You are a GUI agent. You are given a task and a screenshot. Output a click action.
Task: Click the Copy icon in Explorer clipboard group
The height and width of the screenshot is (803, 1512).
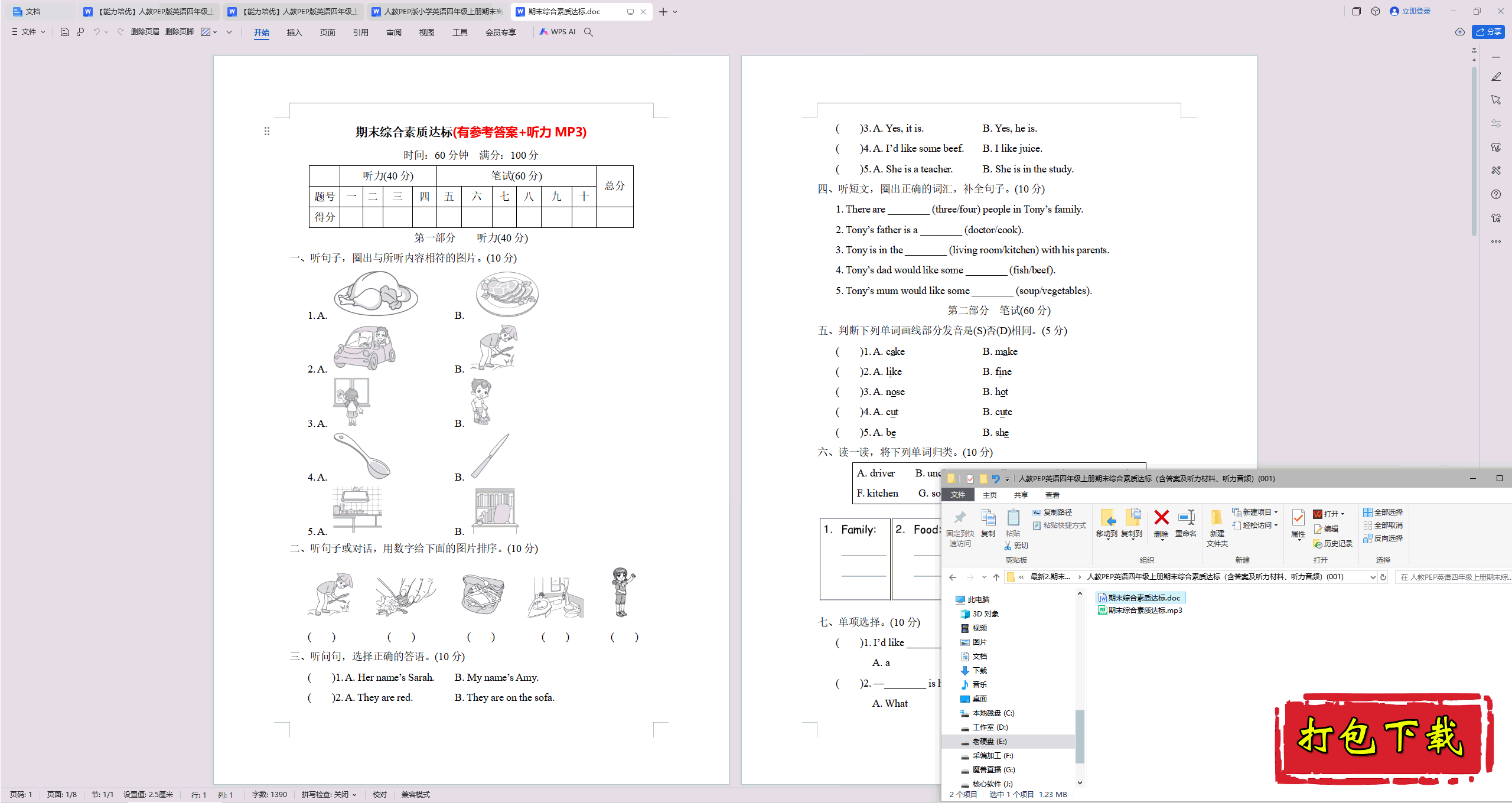click(988, 518)
